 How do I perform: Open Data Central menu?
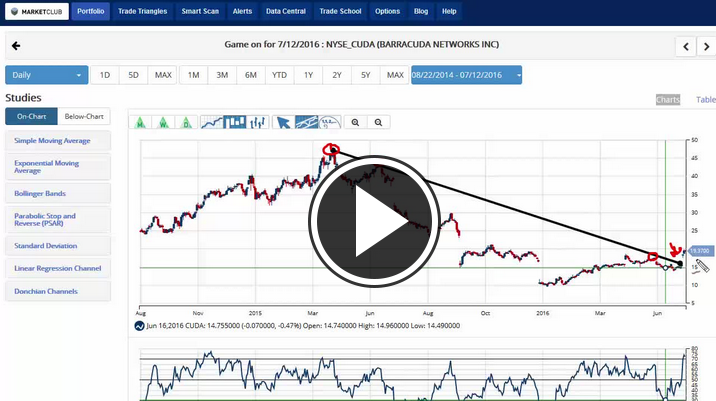pos(286,11)
